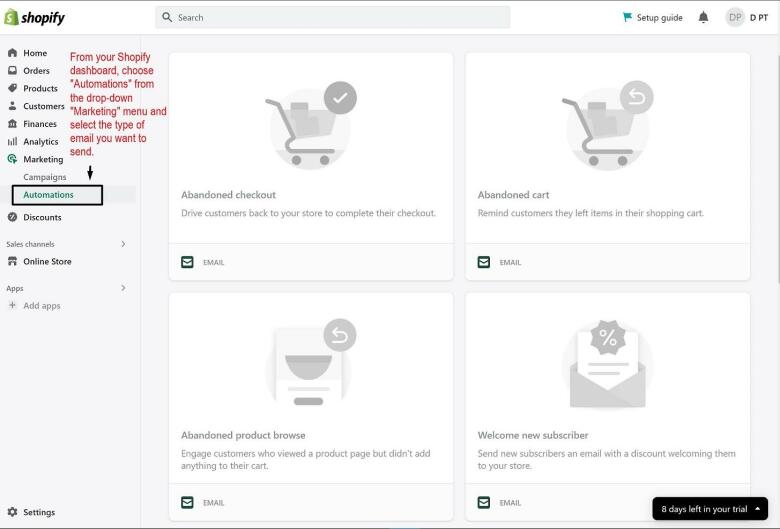Click the Online Store shop icon

(x=12, y=261)
